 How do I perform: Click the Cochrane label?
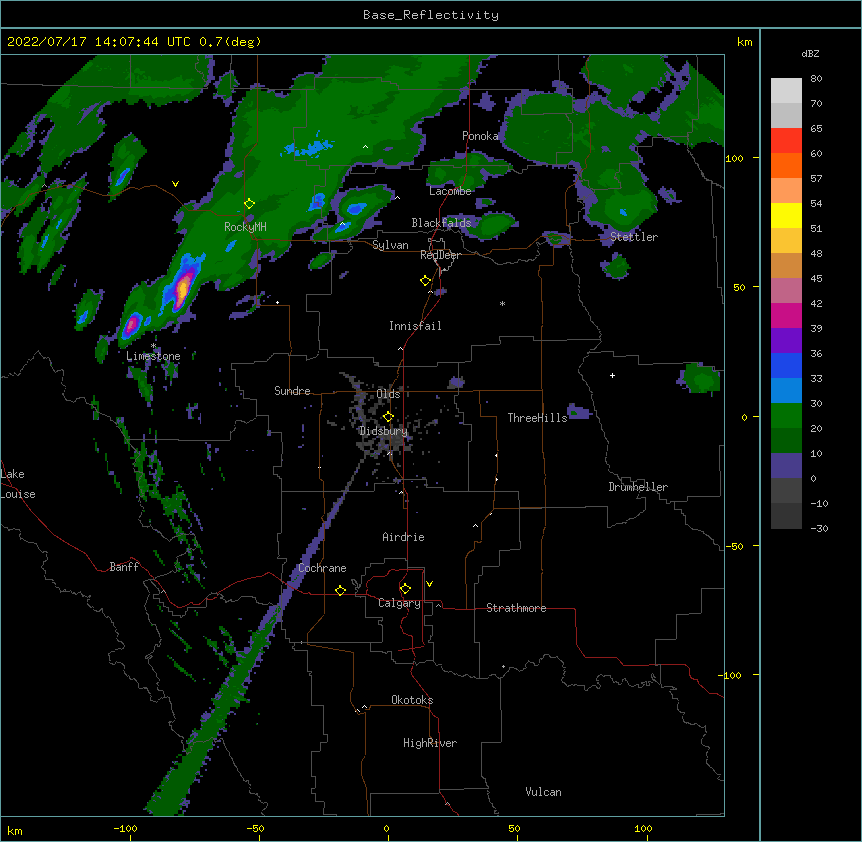(322, 568)
